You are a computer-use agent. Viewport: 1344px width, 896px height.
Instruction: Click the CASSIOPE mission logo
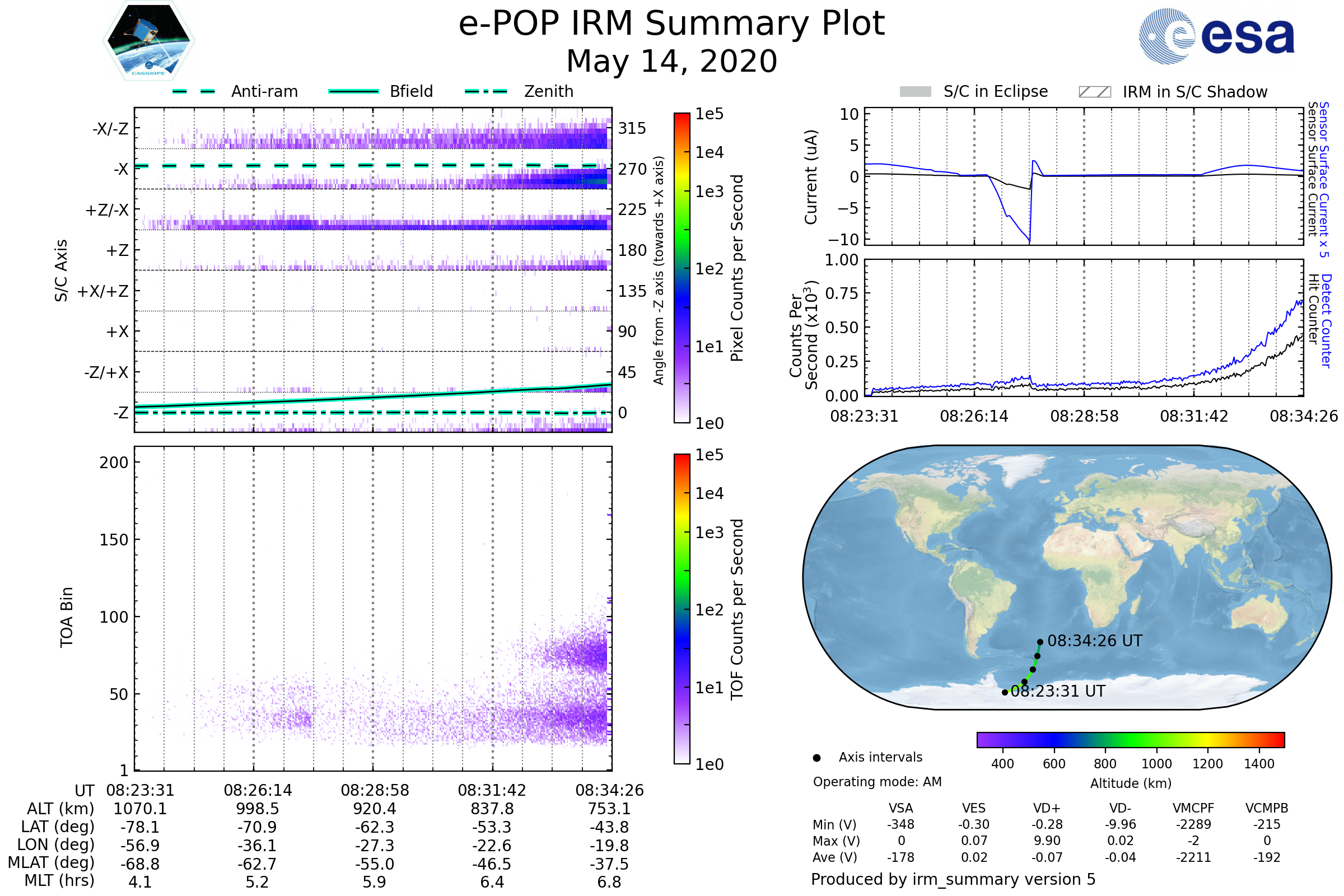148,41
